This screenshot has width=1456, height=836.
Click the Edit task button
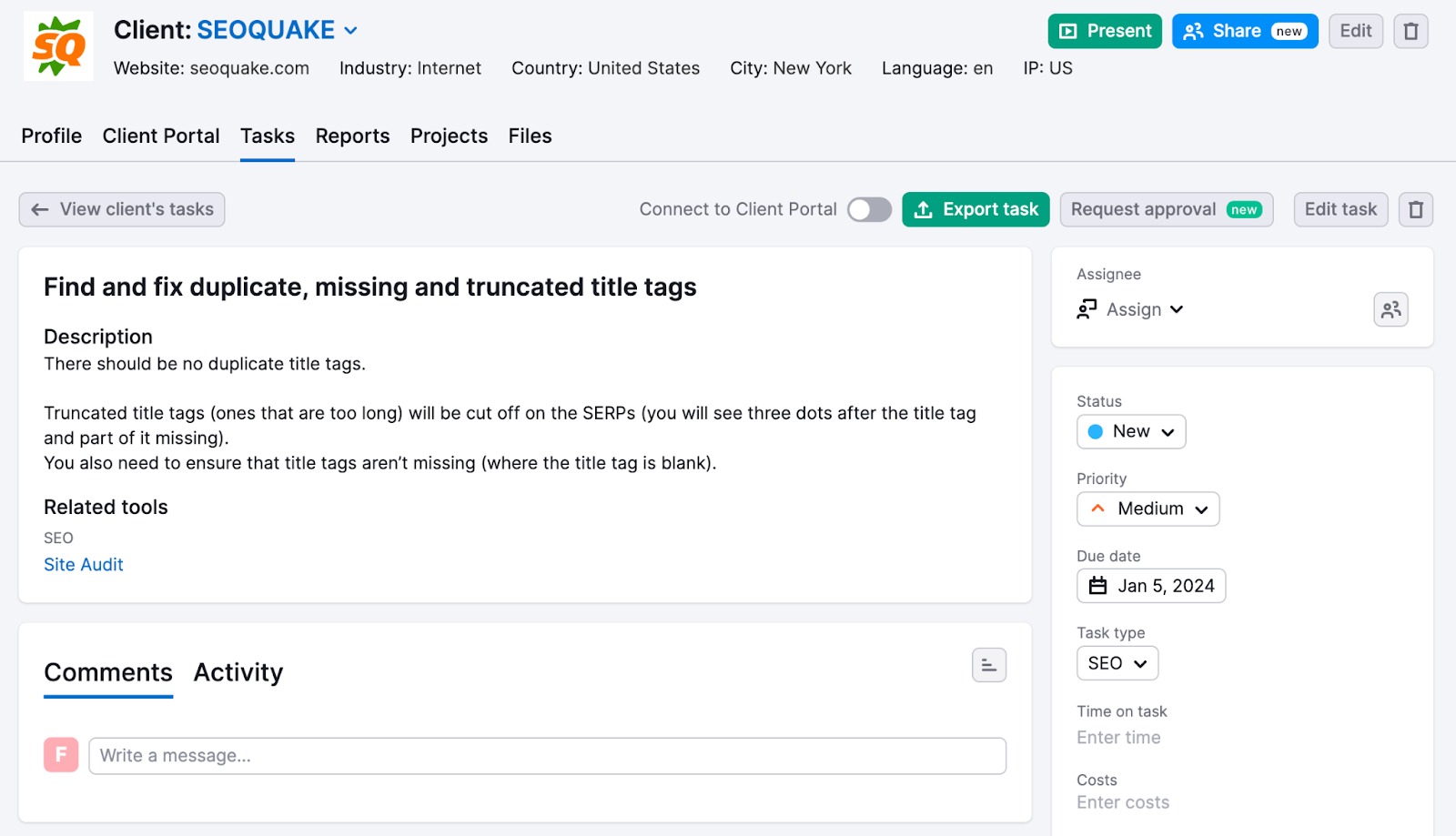pos(1340,209)
